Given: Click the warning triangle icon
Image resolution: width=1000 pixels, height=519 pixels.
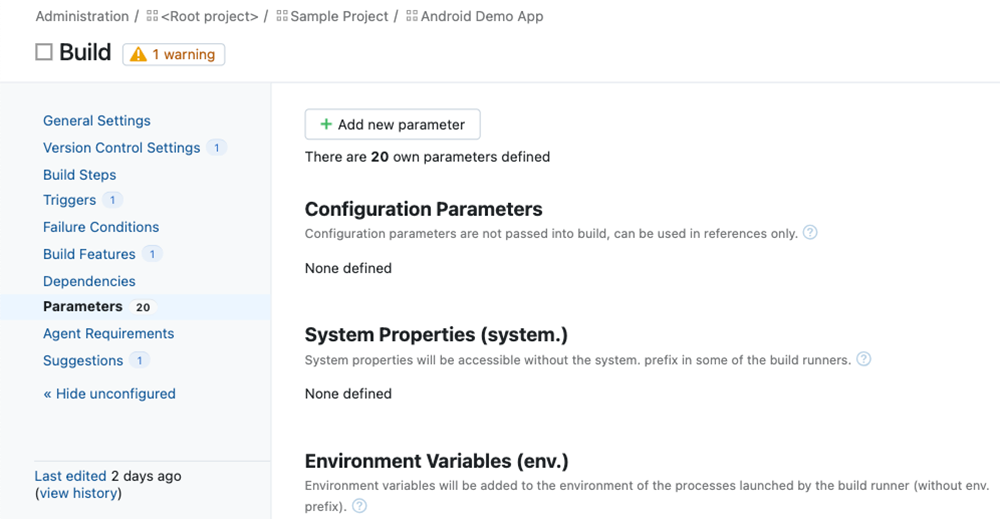Looking at the screenshot, I should pyautogui.click(x=139, y=54).
